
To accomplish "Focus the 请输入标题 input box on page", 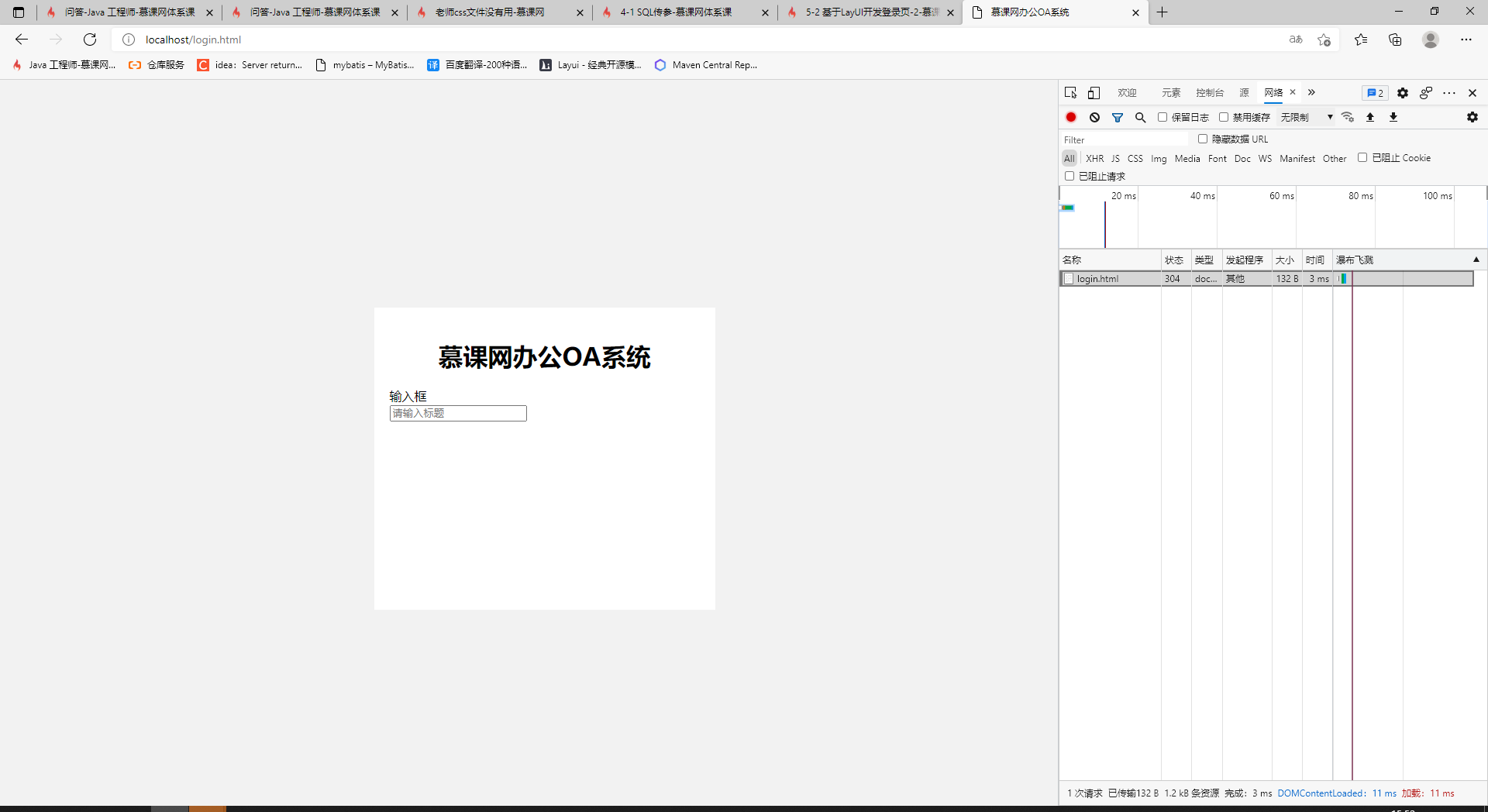I will coord(458,414).
